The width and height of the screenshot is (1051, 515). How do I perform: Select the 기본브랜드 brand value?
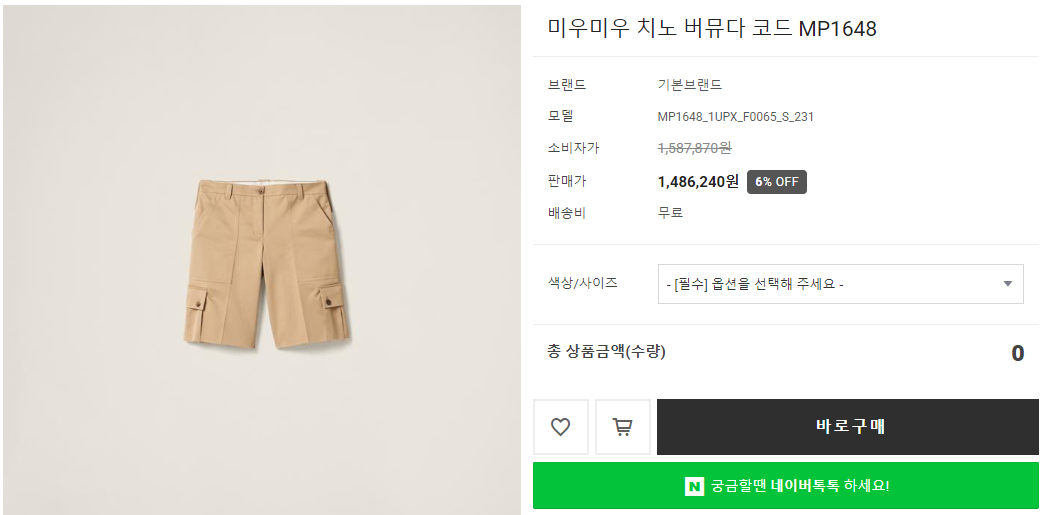click(689, 85)
